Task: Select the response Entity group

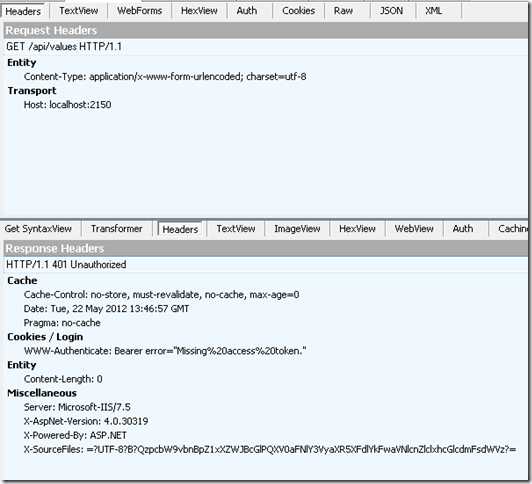Action: coord(22,365)
